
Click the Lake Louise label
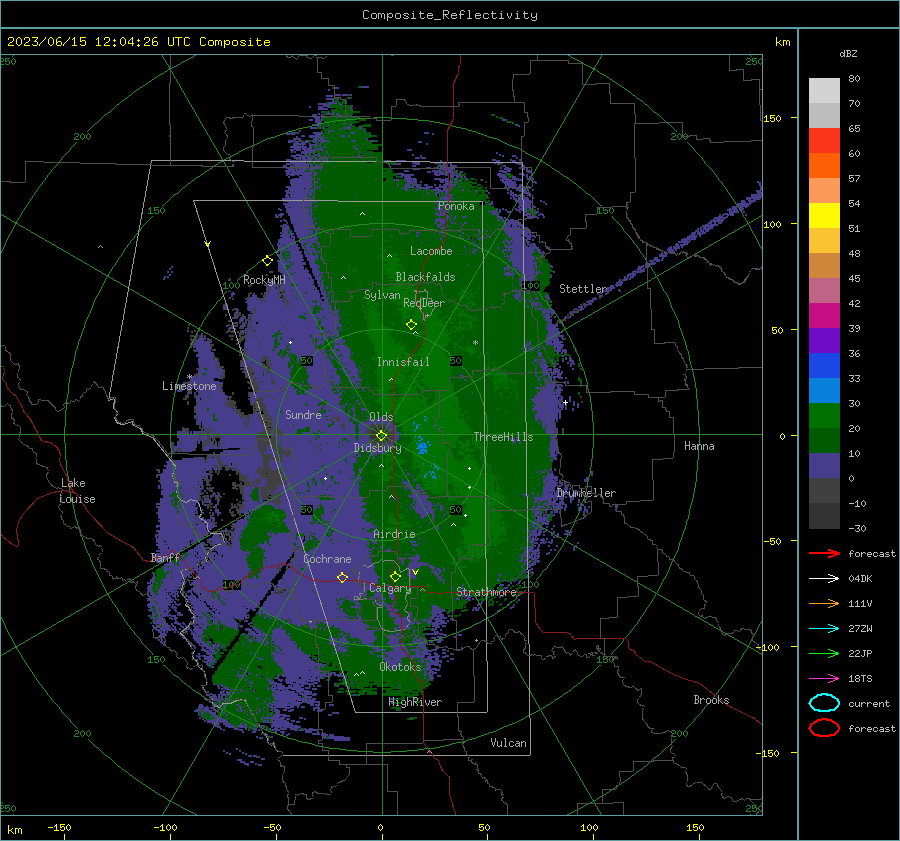pos(77,491)
